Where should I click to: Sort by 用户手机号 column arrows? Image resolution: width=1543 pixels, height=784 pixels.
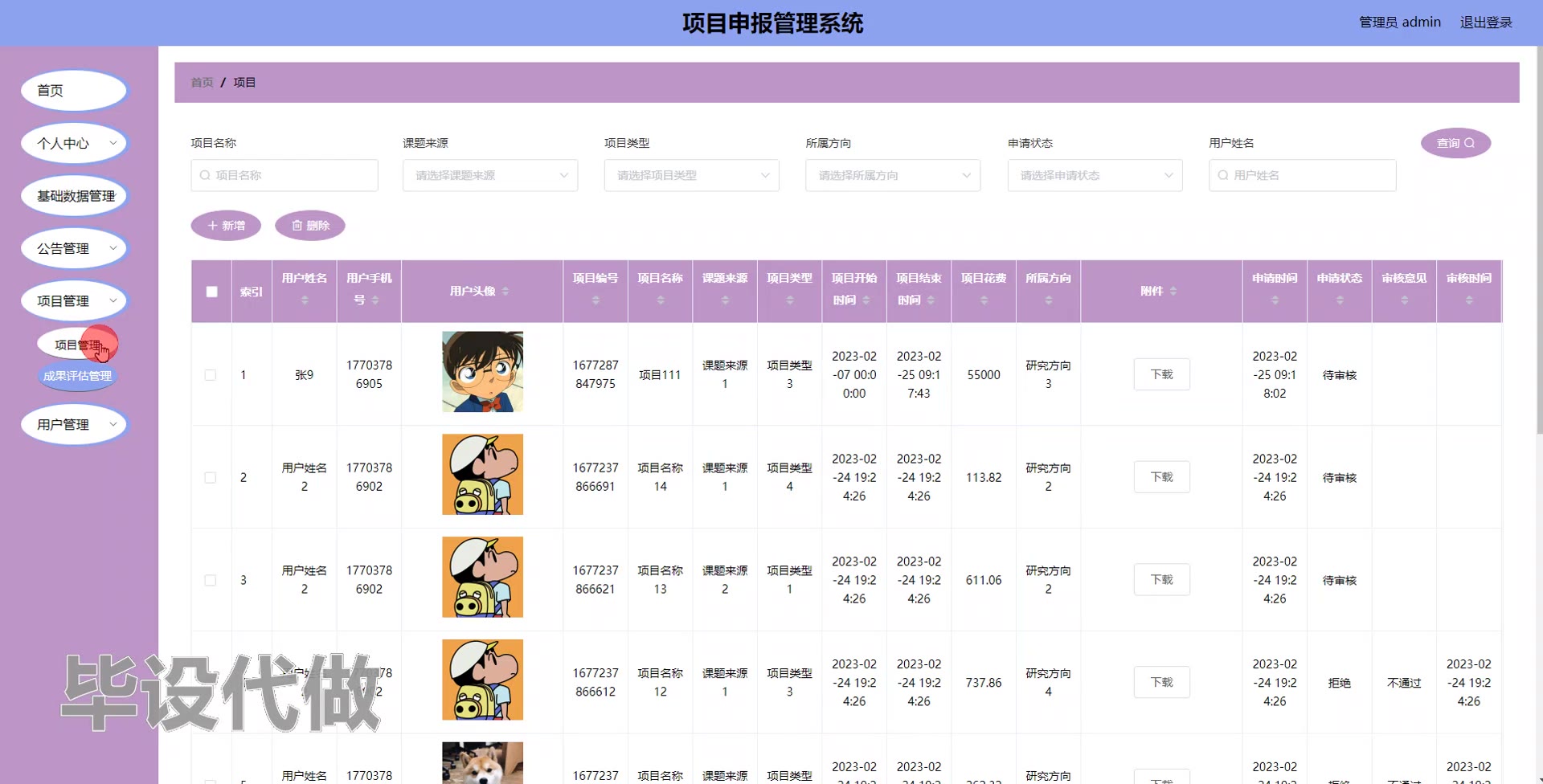pos(375,300)
